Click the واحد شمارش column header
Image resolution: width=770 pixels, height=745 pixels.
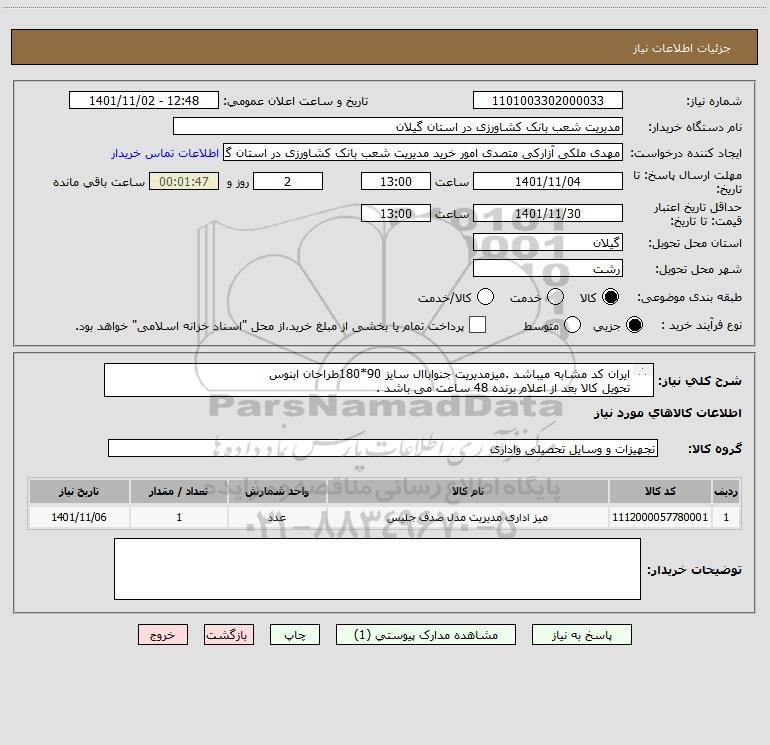tap(277, 491)
